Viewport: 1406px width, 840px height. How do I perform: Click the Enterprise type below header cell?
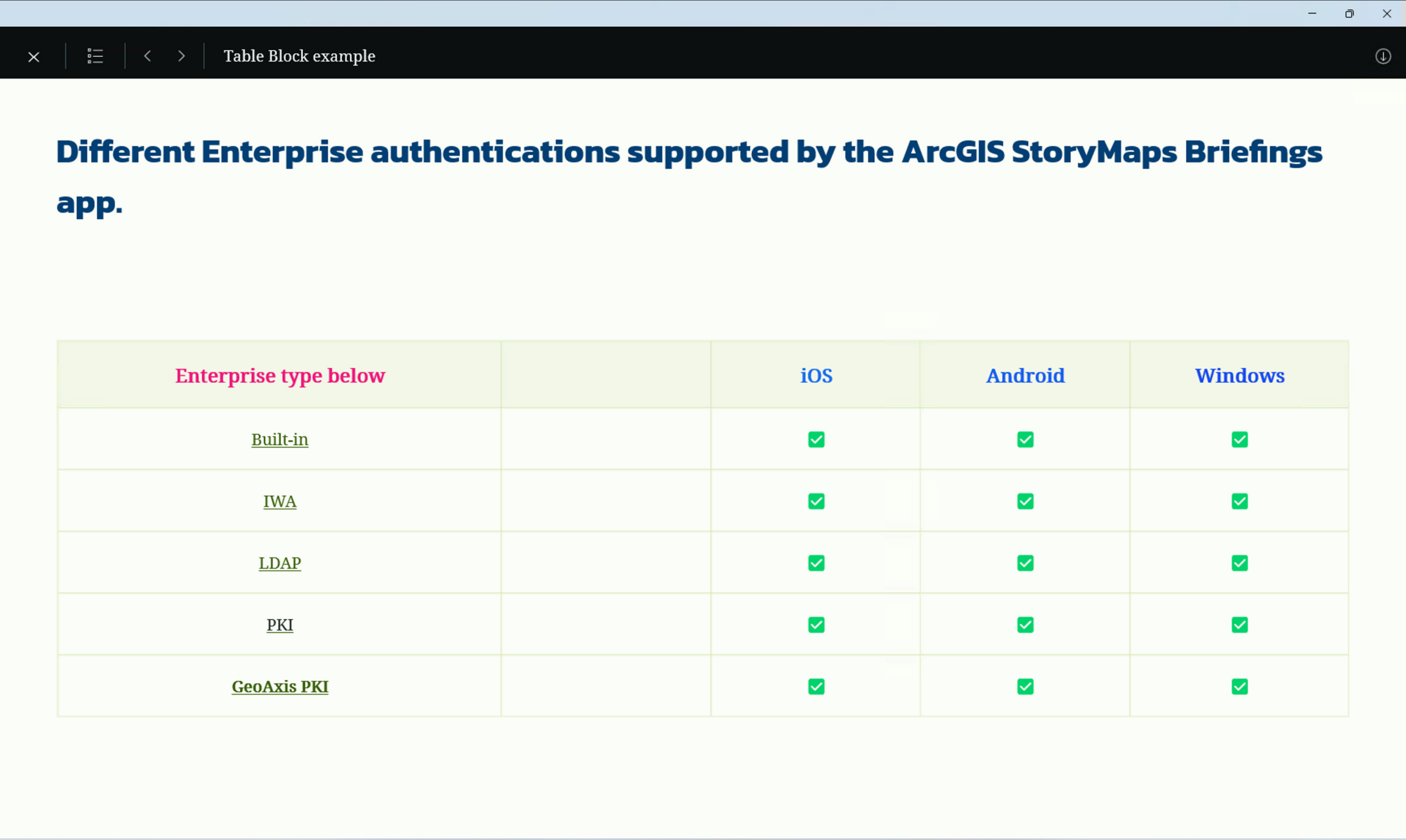280,376
